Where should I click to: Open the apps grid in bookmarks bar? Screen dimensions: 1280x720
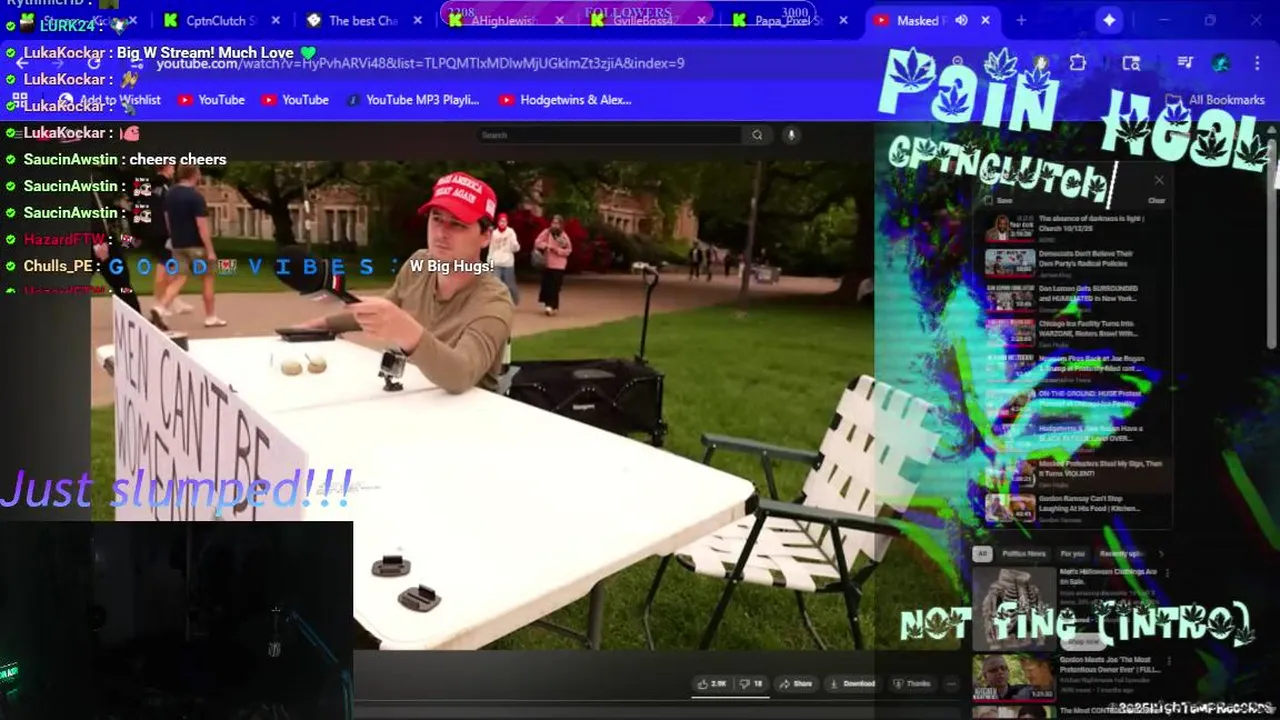pyautogui.click(x=20, y=100)
